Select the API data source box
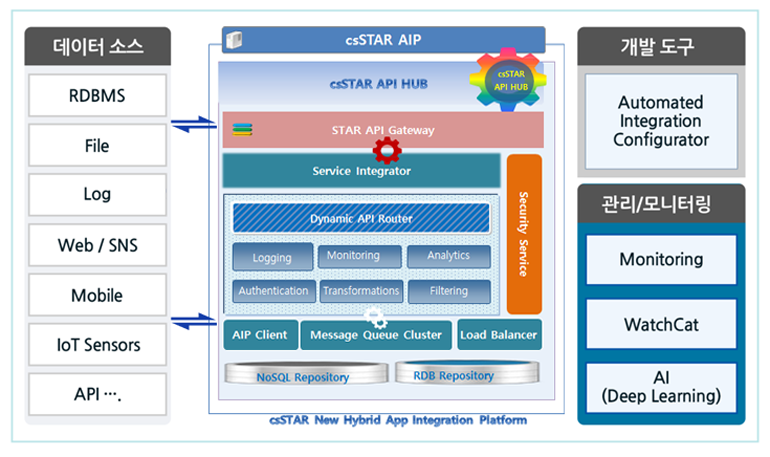770x457 pixels. pyautogui.click(x=97, y=394)
